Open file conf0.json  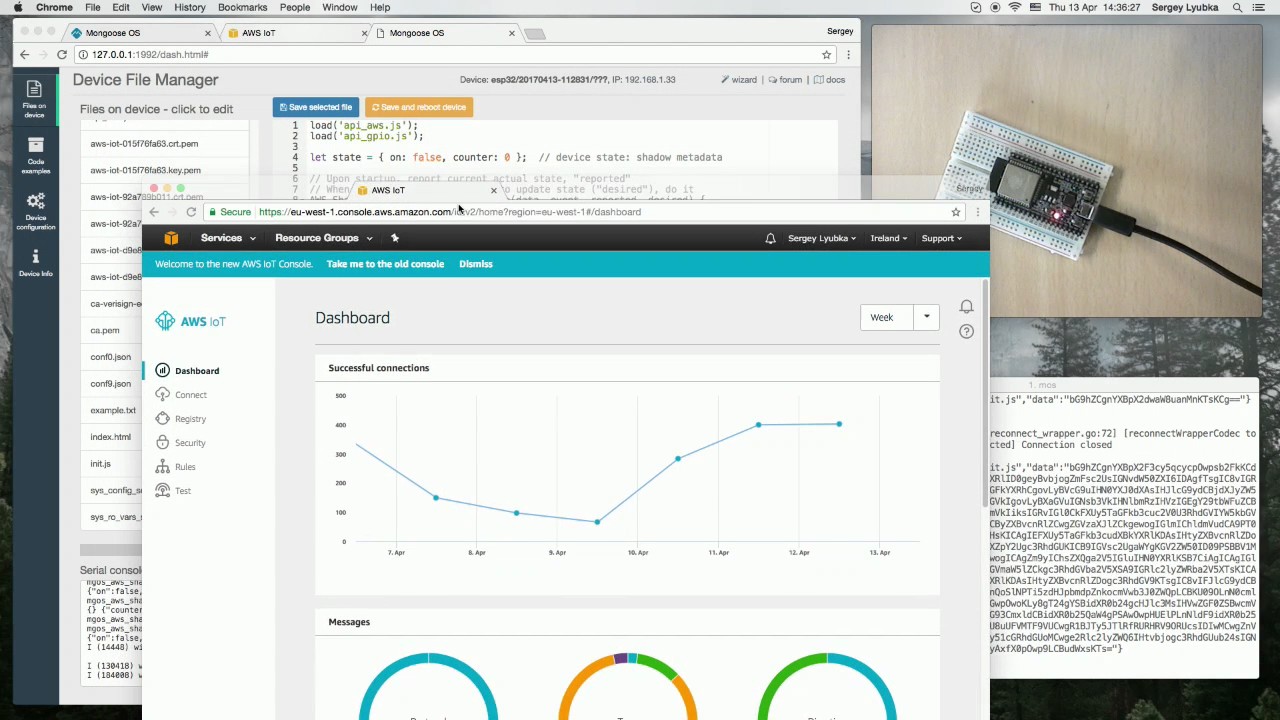pos(110,357)
